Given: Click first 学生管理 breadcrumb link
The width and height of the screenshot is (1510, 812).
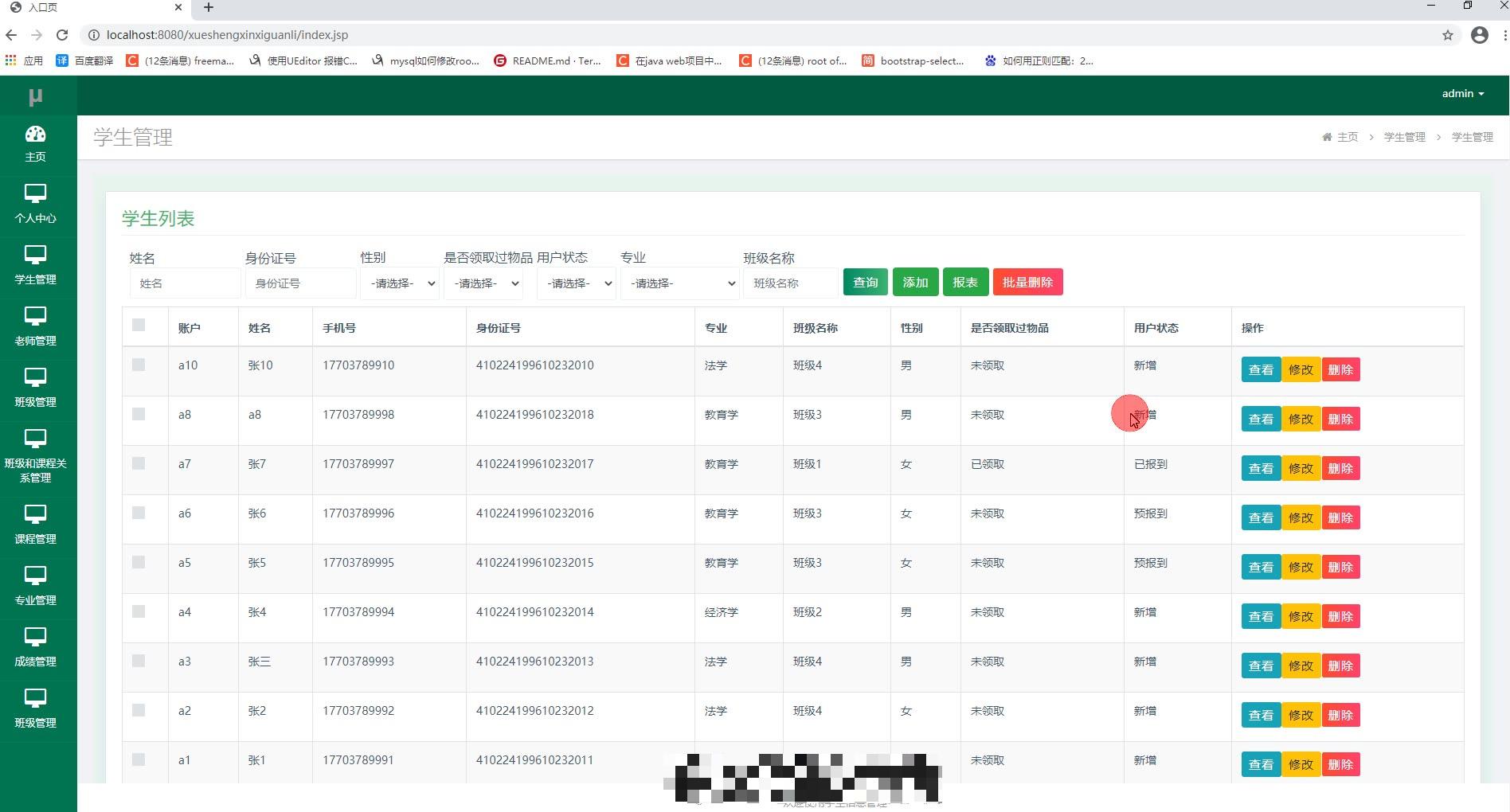Looking at the screenshot, I should [1405, 137].
